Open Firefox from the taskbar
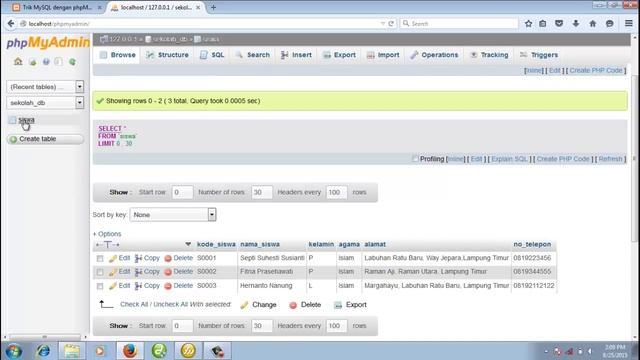The height and width of the screenshot is (360, 640). [x=130, y=351]
